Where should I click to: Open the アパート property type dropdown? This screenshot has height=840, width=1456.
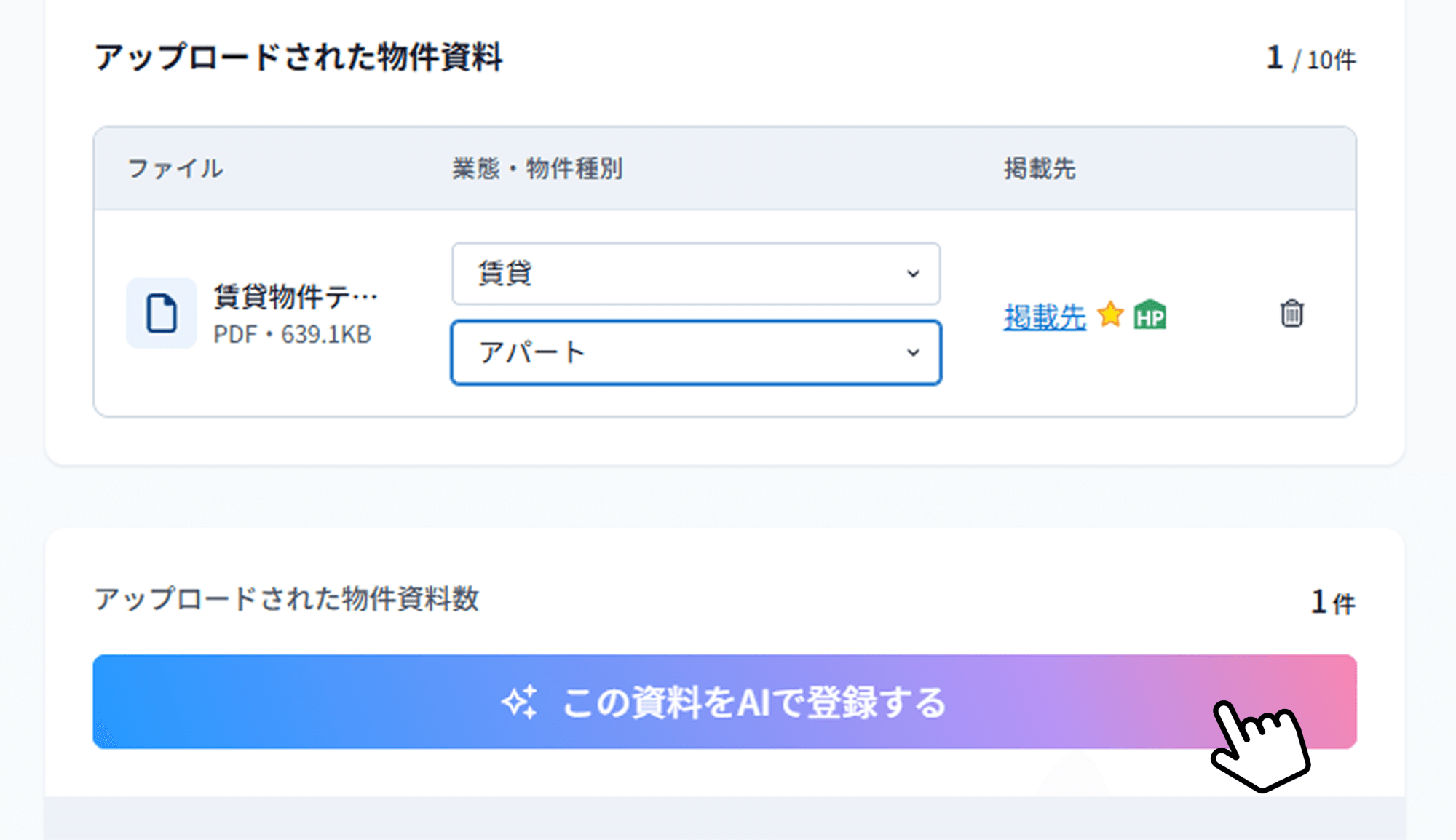(696, 352)
